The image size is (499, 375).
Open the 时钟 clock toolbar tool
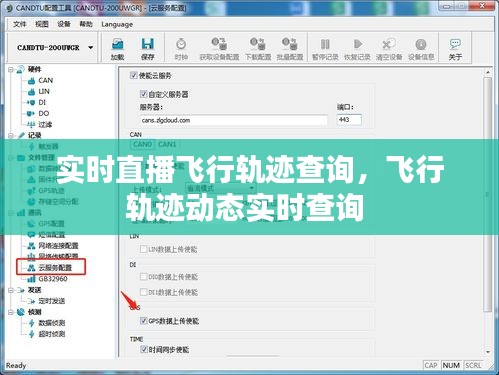click(181, 49)
